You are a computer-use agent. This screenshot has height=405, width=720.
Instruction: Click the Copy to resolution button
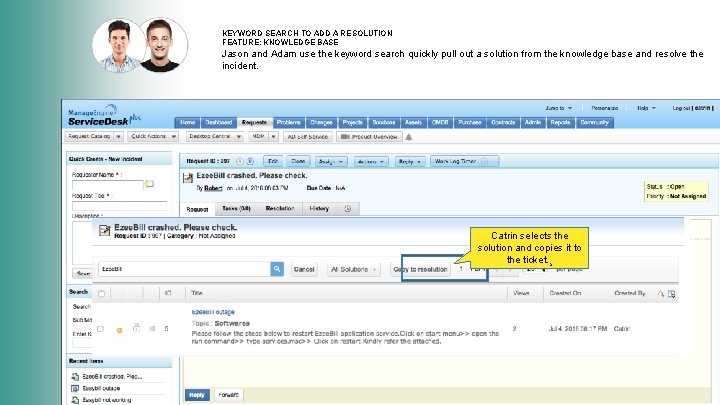point(420,270)
